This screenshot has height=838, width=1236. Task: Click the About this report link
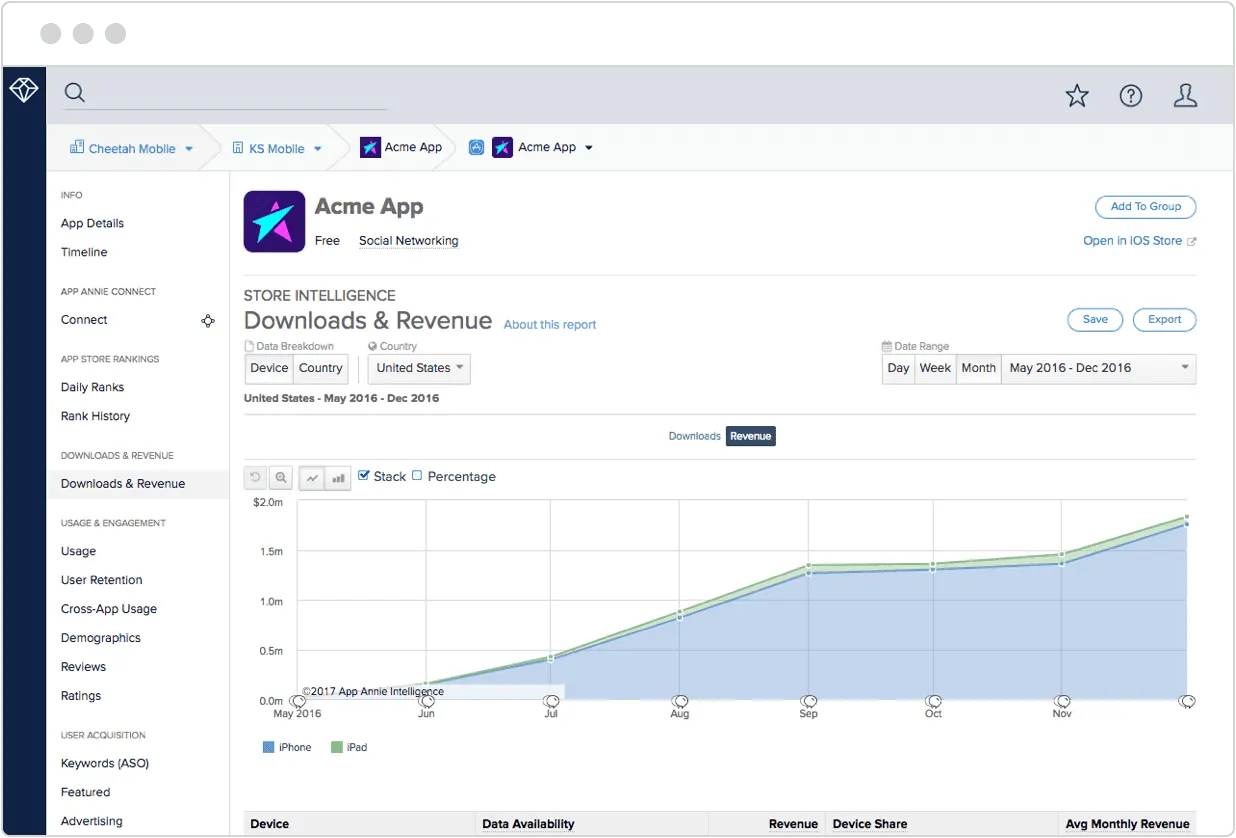550,325
